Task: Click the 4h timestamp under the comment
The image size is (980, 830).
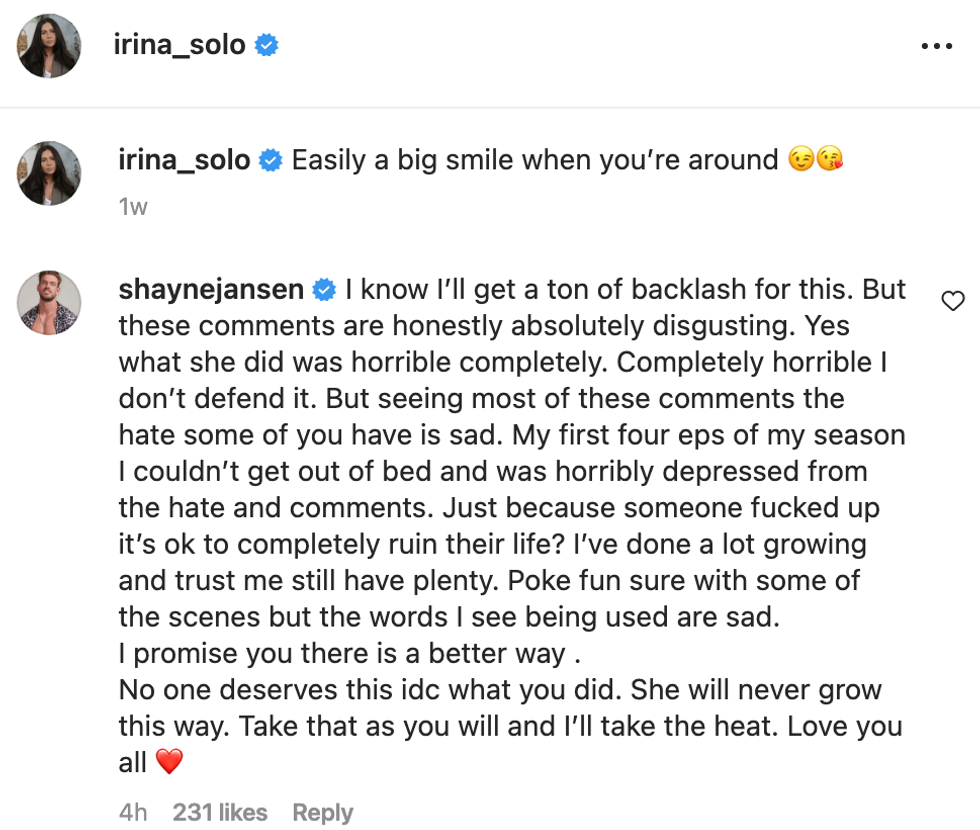Action: point(132,812)
